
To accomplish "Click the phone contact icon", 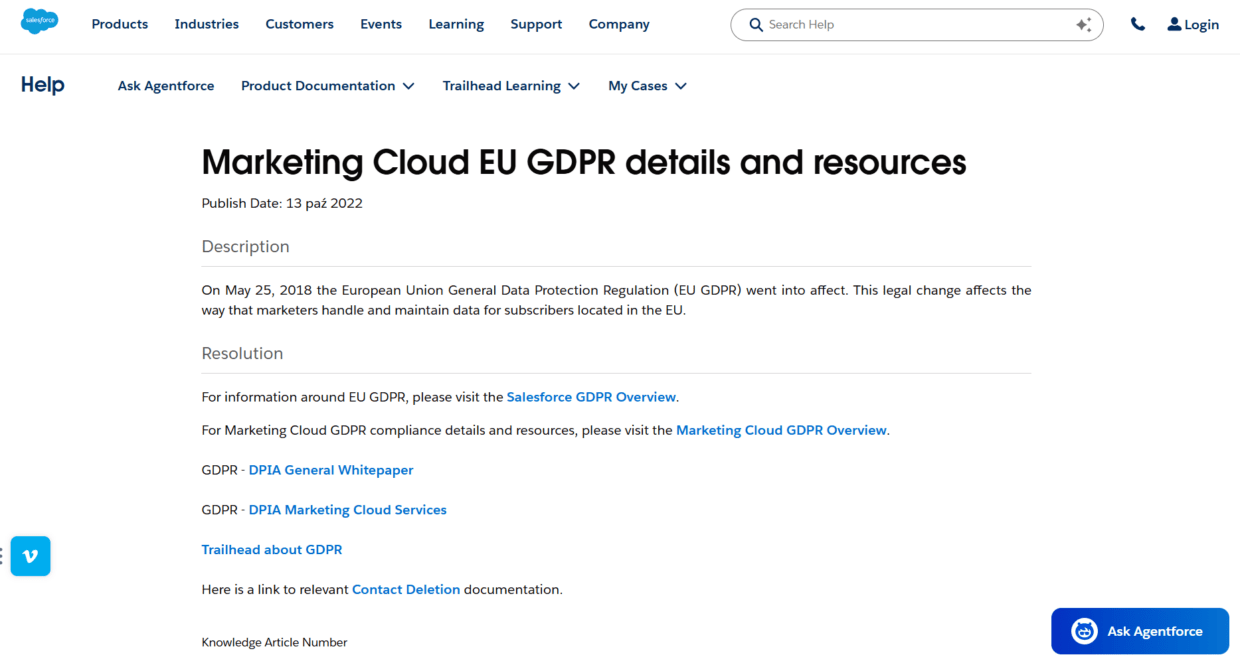I will coord(1138,24).
